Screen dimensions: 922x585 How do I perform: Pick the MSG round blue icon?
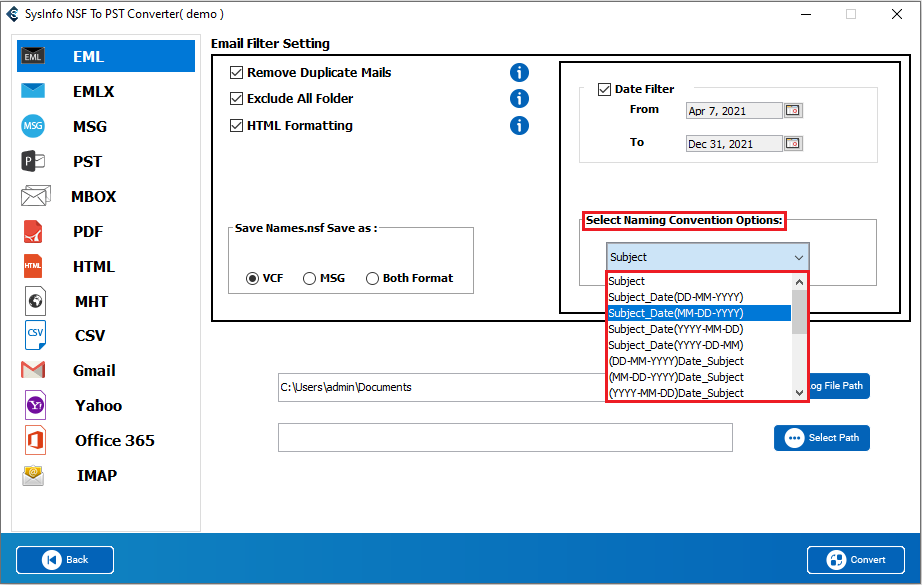pos(33,126)
